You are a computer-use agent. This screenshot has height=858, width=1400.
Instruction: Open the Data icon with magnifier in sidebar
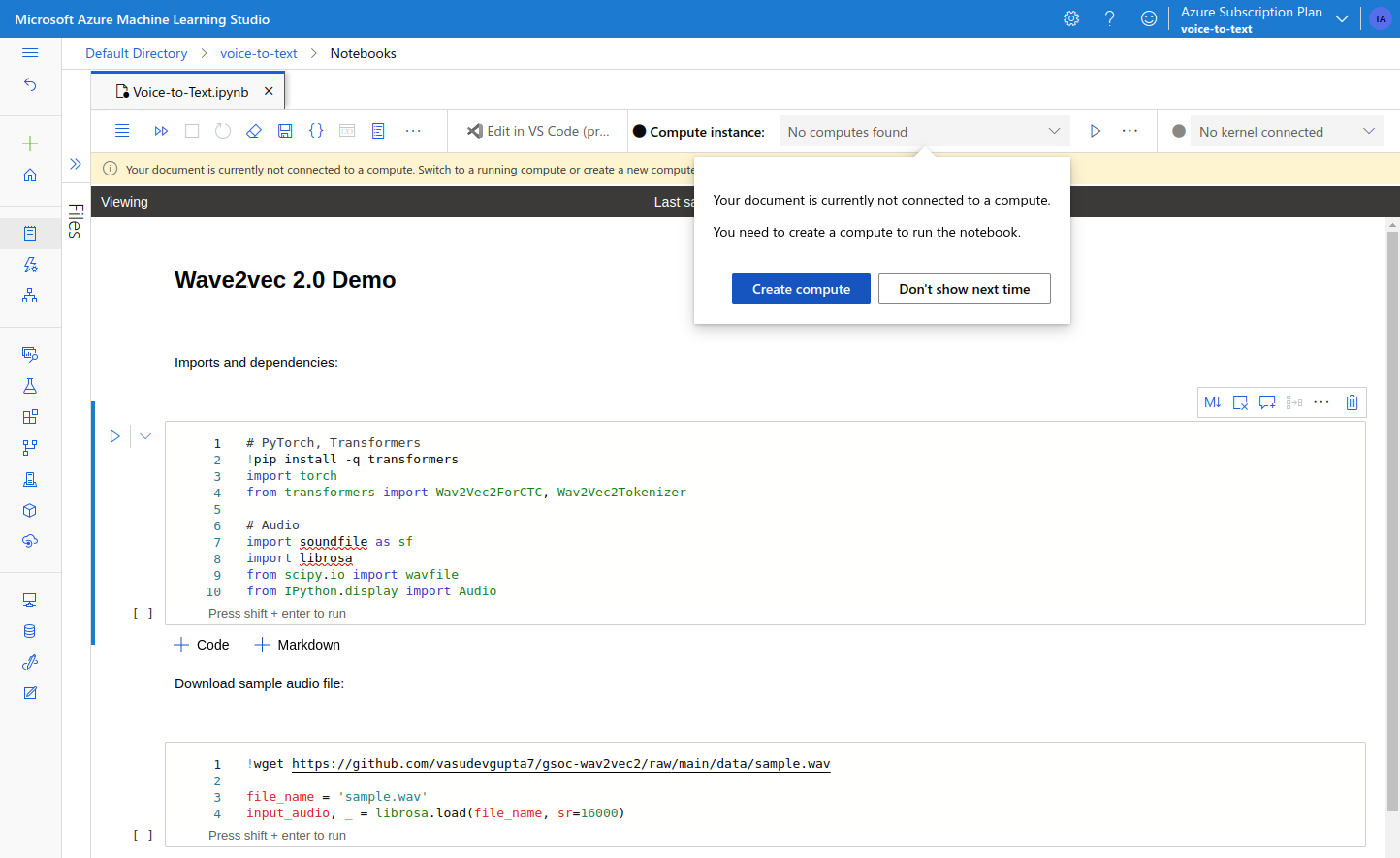coord(30,355)
